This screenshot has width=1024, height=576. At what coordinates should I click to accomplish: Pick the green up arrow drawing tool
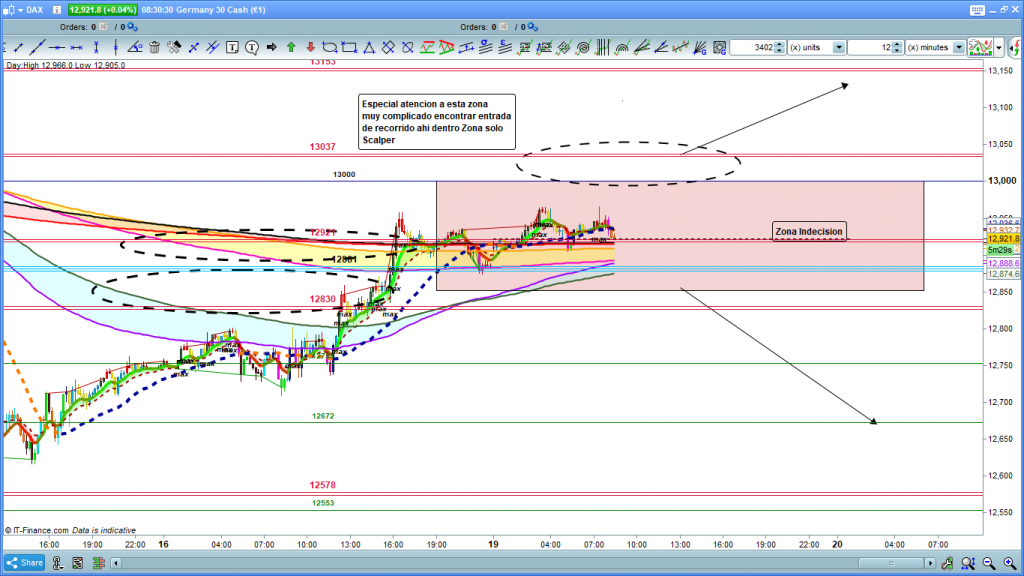point(291,47)
